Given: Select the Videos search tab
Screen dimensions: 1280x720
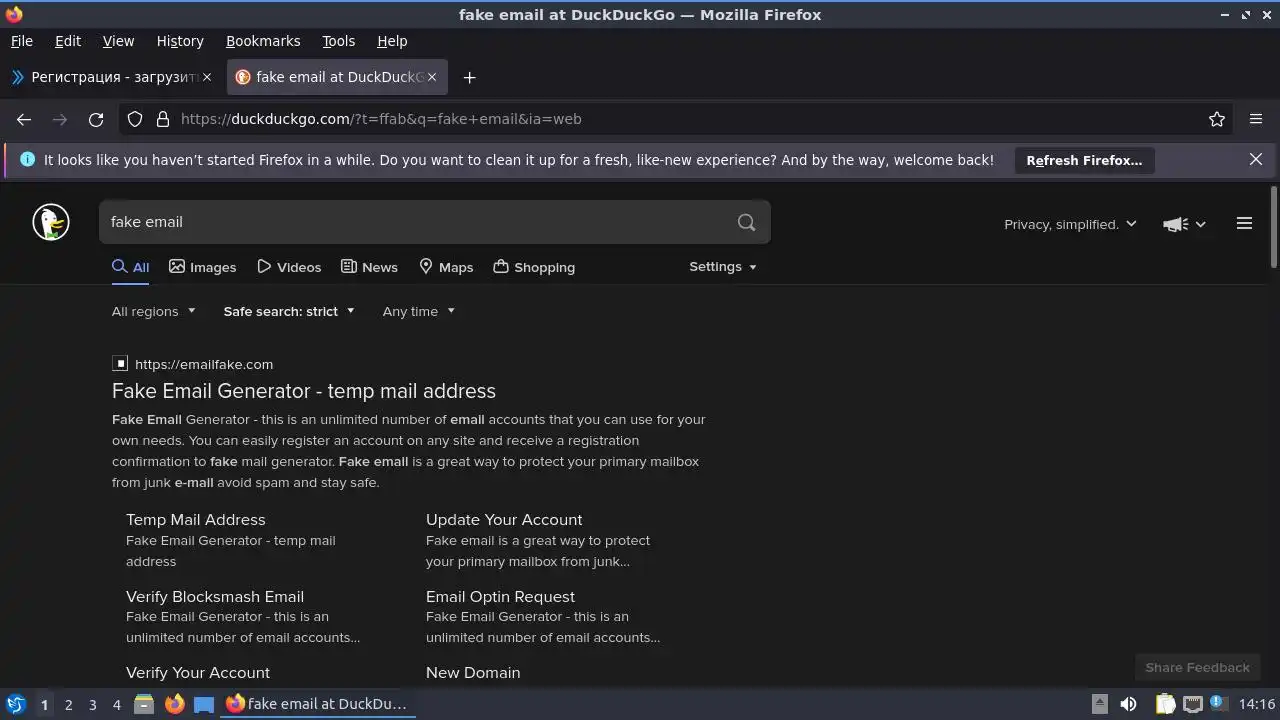Looking at the screenshot, I should click(x=289, y=267).
